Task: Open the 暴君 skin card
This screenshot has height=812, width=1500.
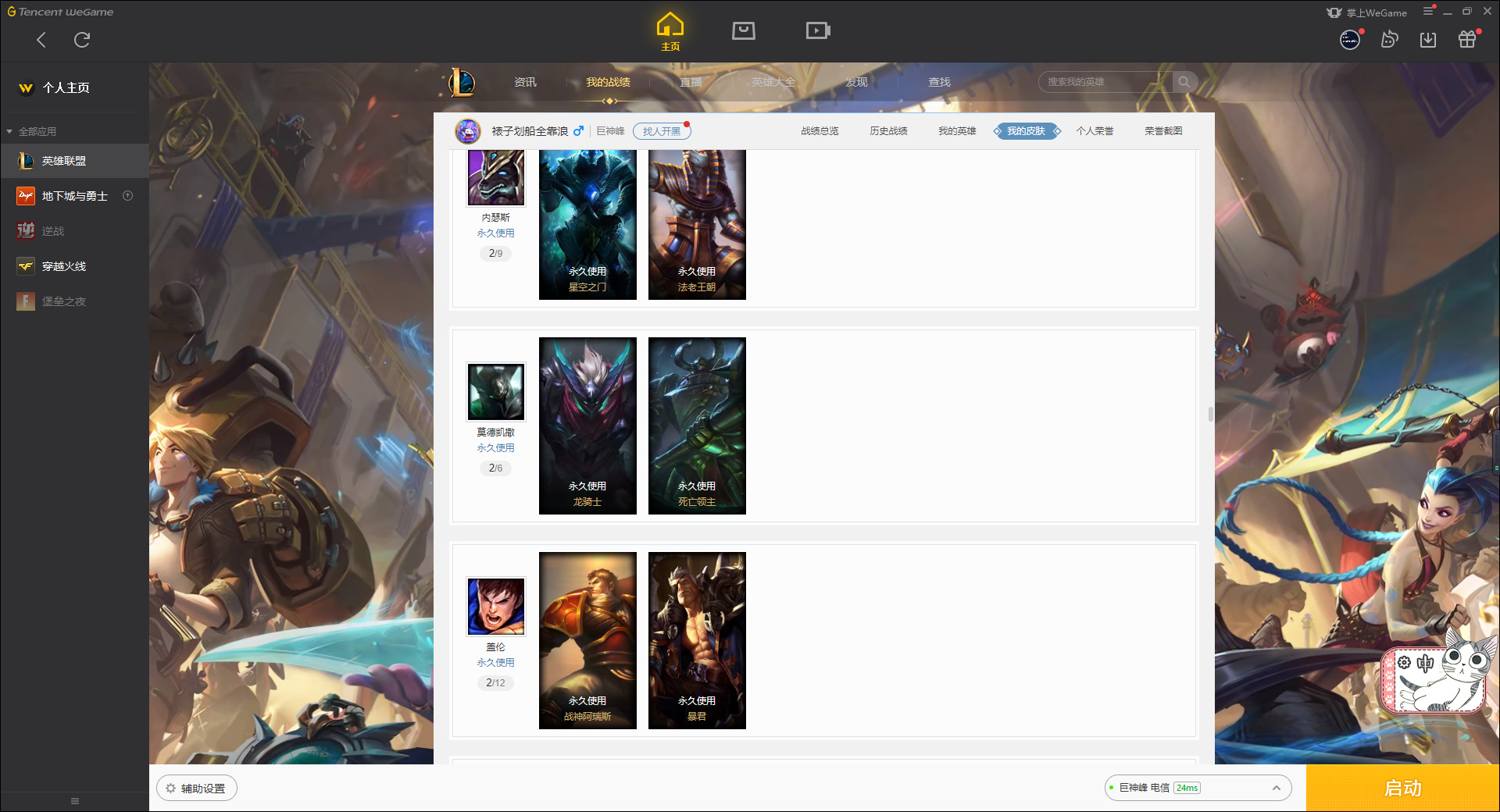Action: click(697, 641)
